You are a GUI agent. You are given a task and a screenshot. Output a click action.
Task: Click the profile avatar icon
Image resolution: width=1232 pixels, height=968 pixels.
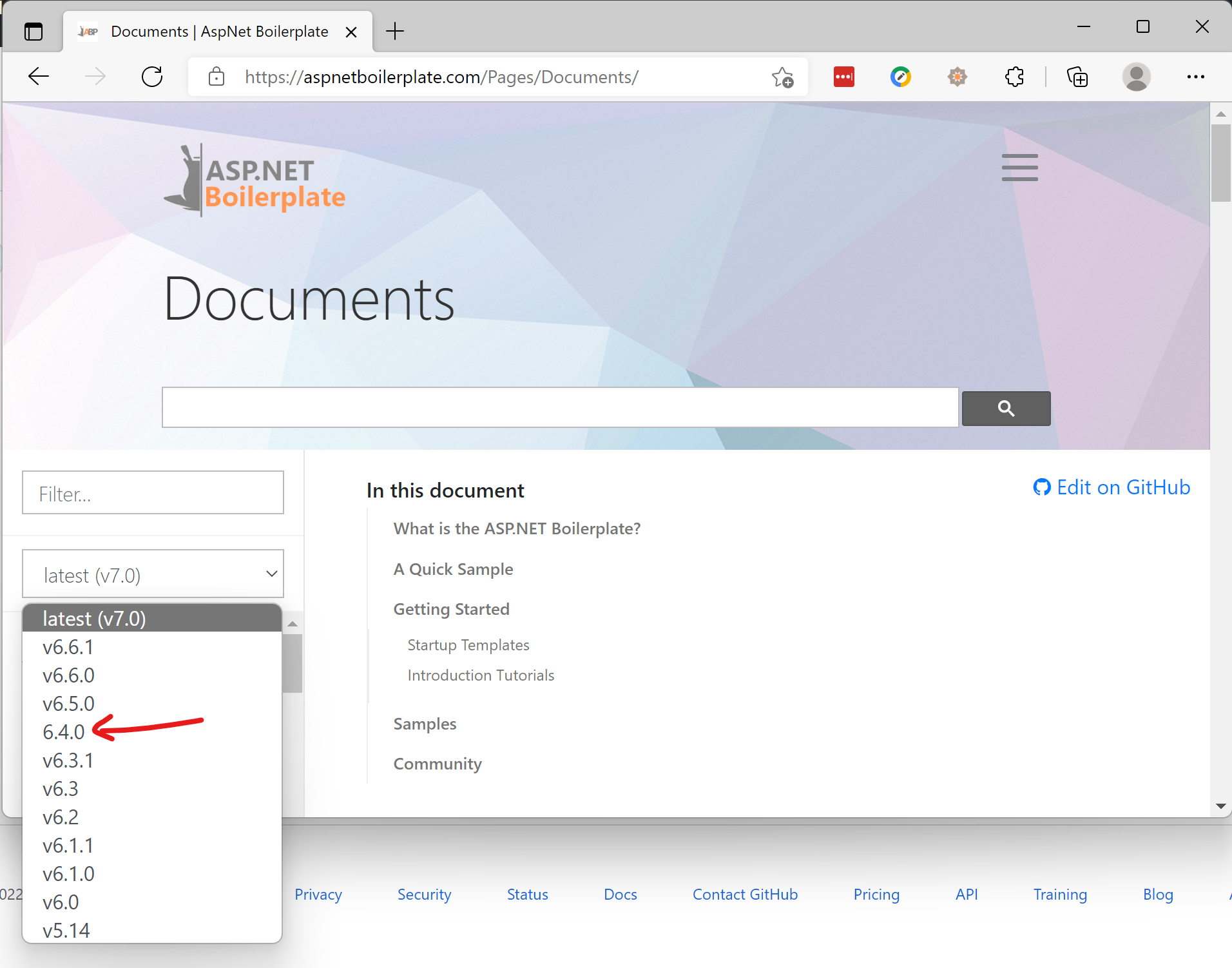tap(1136, 77)
